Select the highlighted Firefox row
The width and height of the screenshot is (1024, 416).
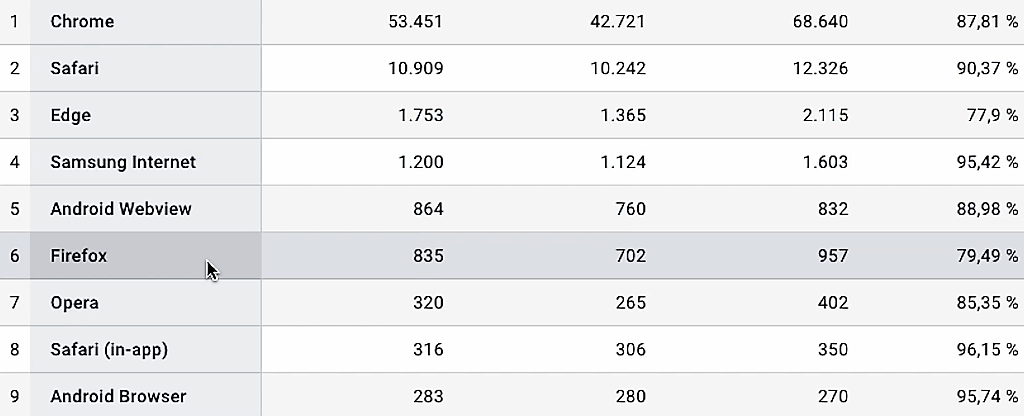click(x=512, y=255)
